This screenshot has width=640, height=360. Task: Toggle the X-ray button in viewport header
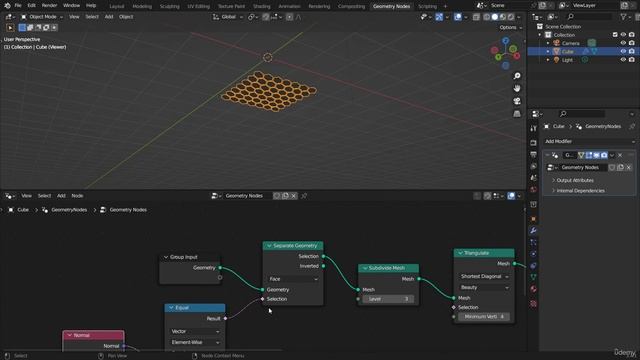pos(476,17)
